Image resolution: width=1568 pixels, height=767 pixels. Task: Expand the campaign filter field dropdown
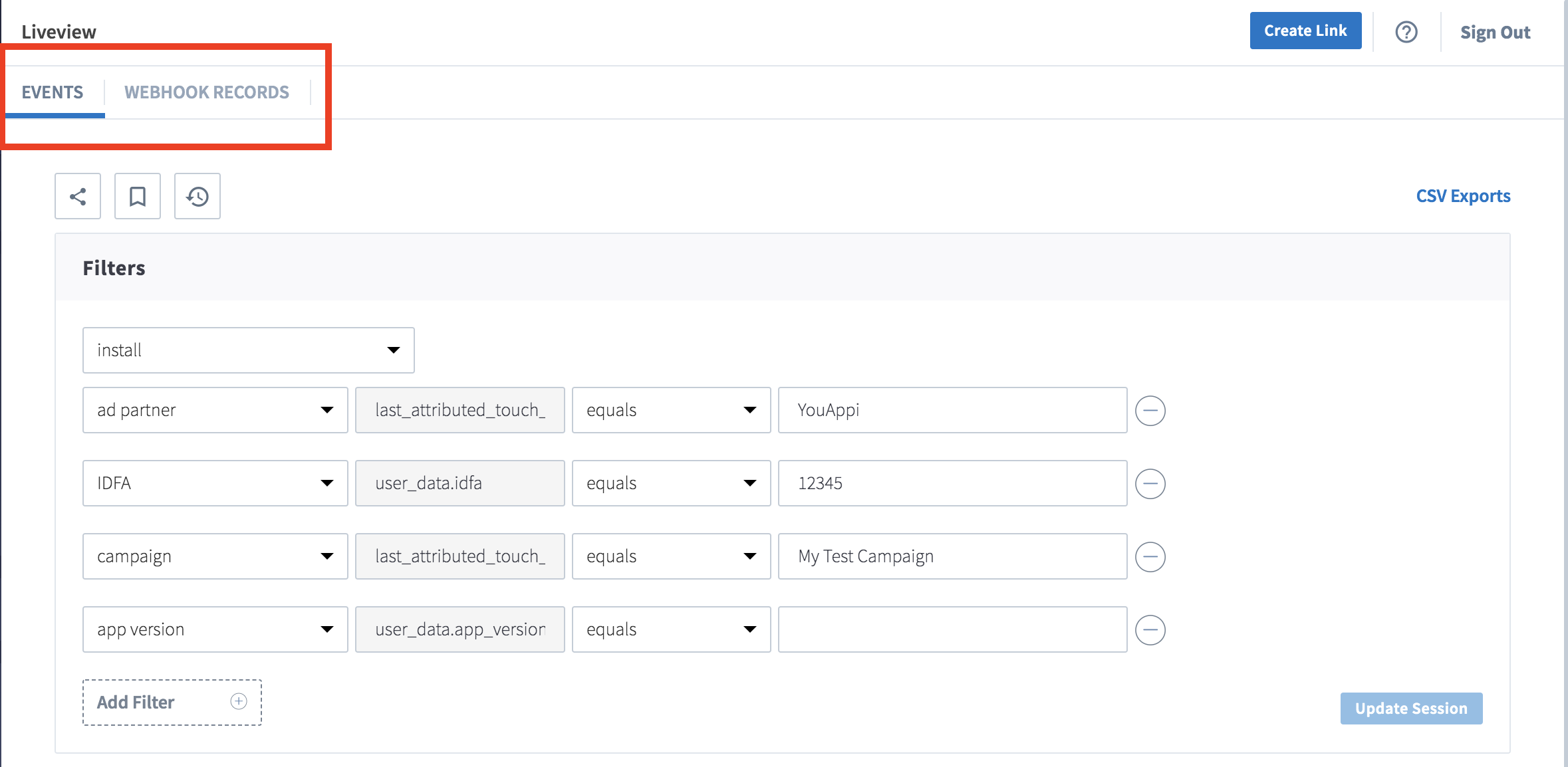click(x=215, y=556)
